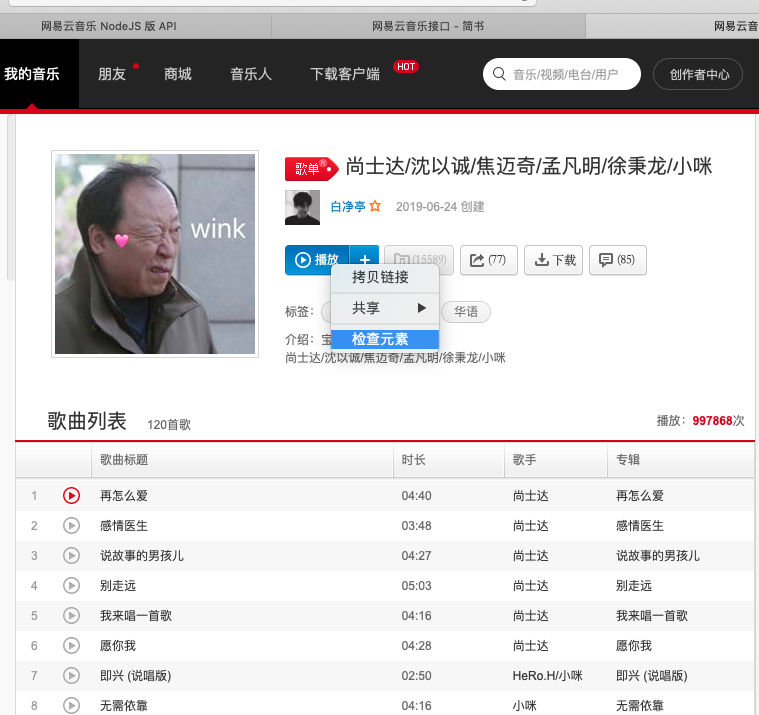Go to 我的音乐 nav item
Image resolution: width=759 pixels, height=715 pixels.
pos(32,74)
